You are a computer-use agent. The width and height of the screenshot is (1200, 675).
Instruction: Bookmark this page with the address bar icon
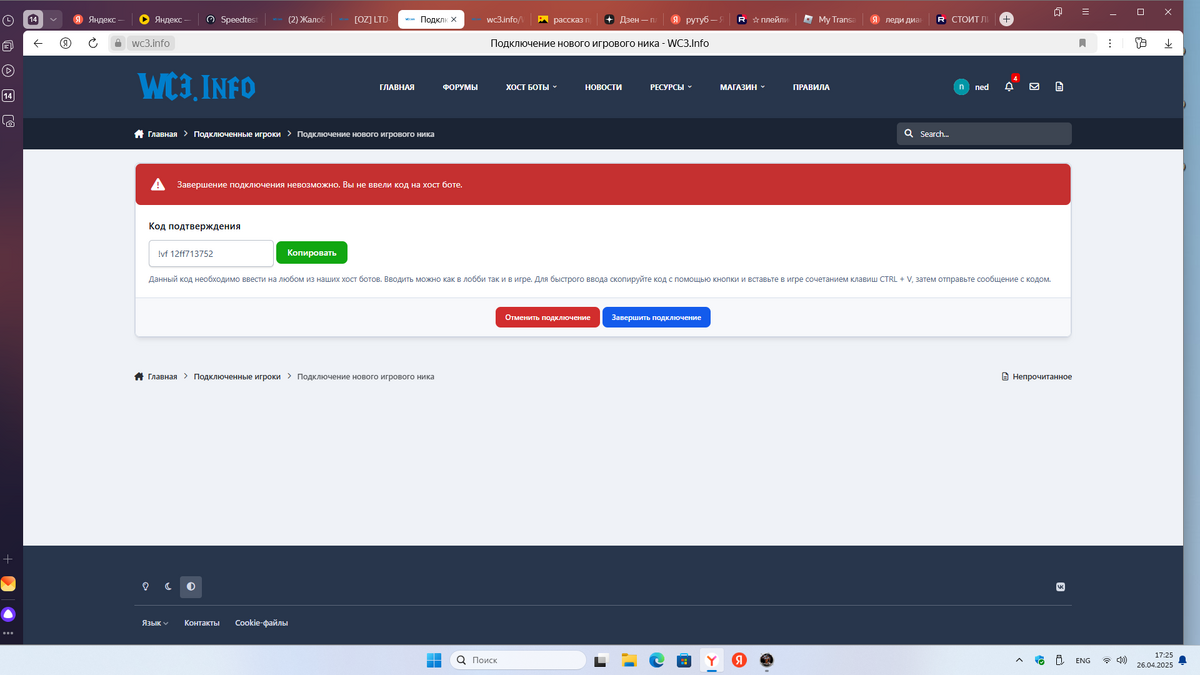(1082, 43)
